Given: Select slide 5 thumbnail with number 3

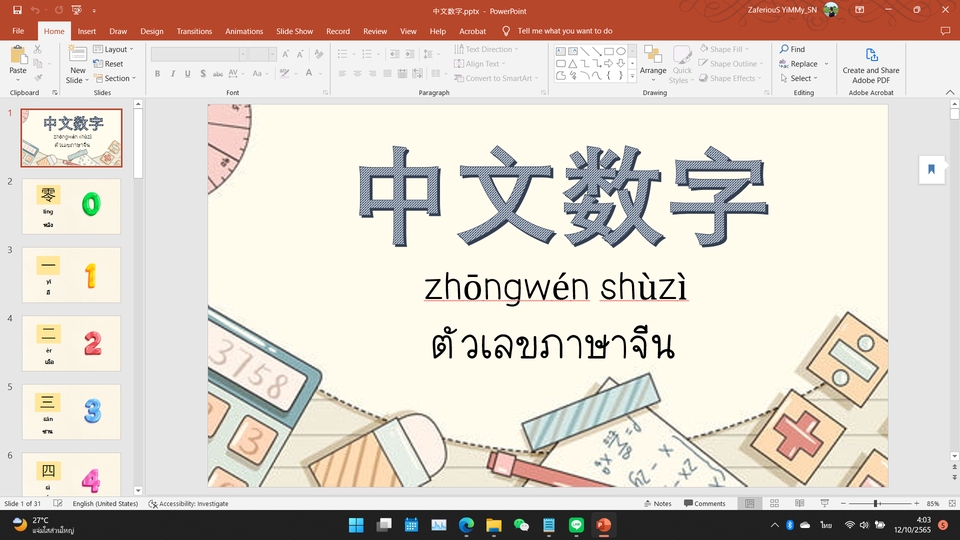Looking at the screenshot, I should click(72, 412).
